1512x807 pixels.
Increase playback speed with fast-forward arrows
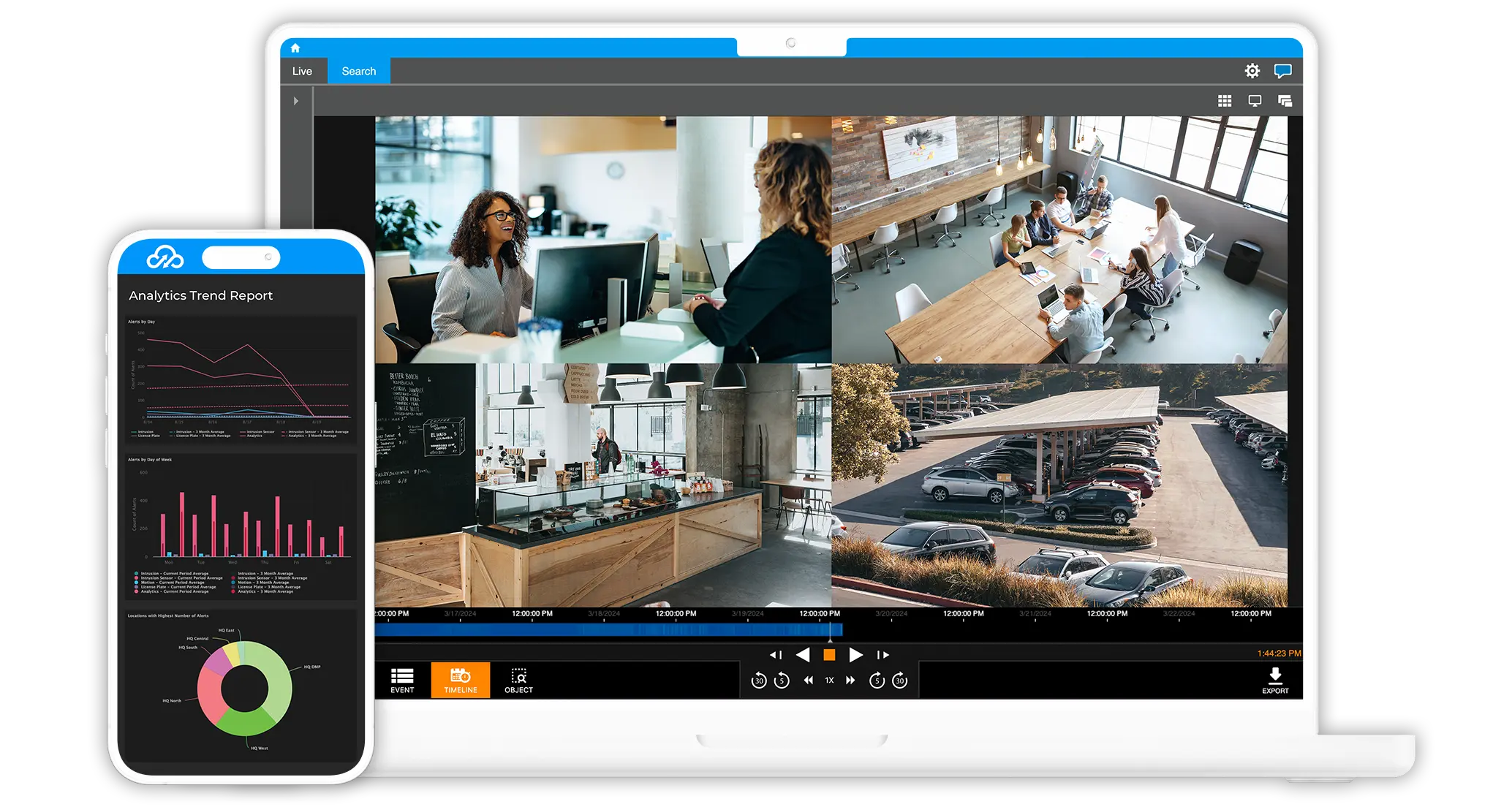tap(850, 681)
